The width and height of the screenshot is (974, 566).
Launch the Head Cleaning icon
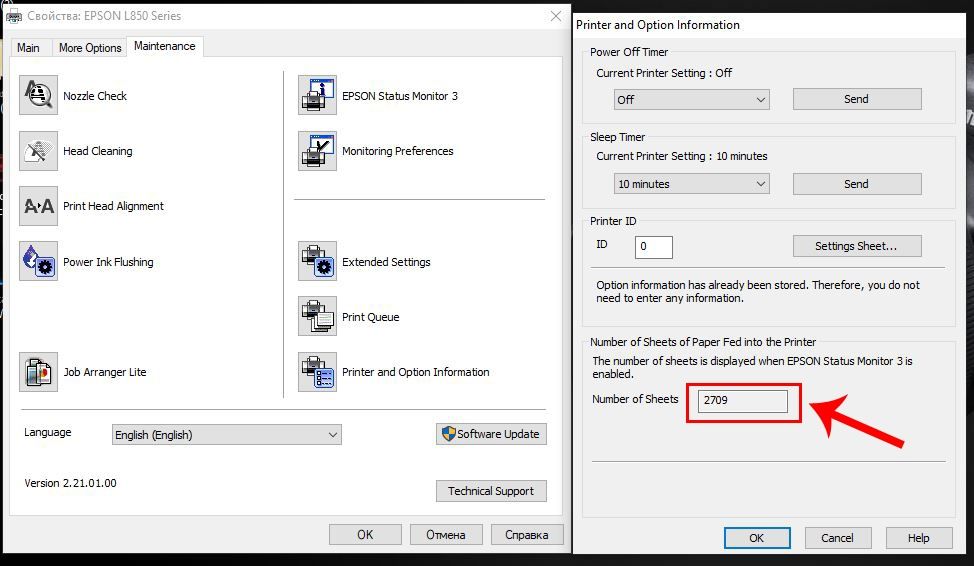[x=39, y=150]
